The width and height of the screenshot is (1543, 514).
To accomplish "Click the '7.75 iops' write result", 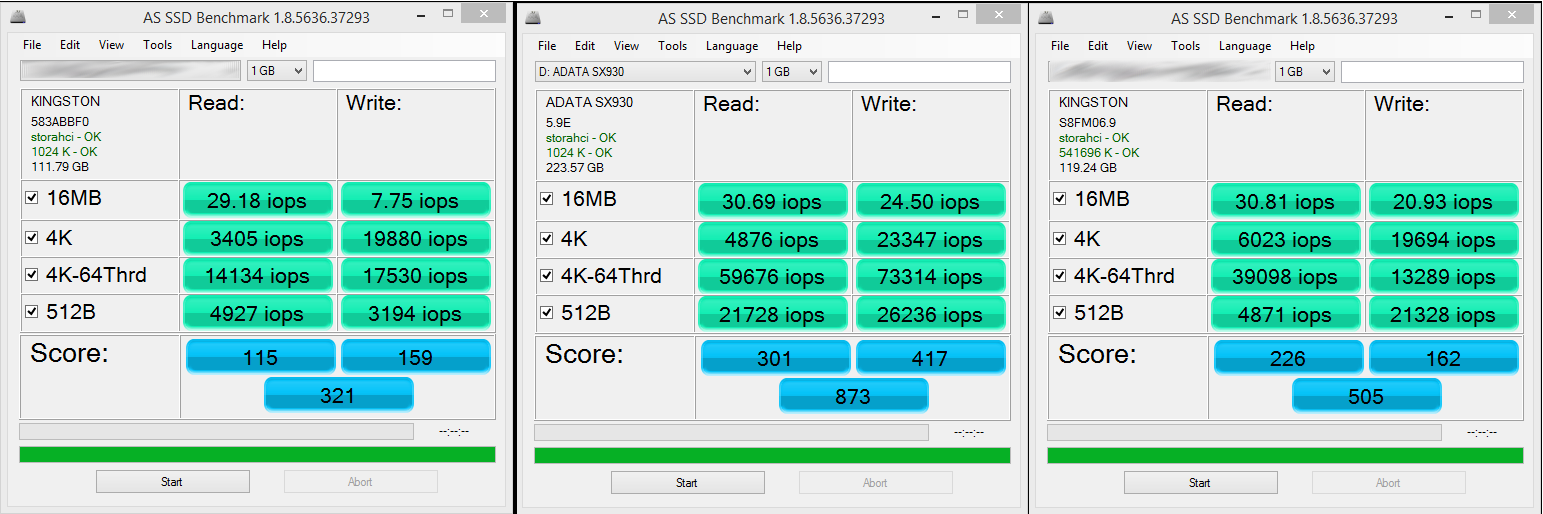I will pyautogui.click(x=416, y=200).
